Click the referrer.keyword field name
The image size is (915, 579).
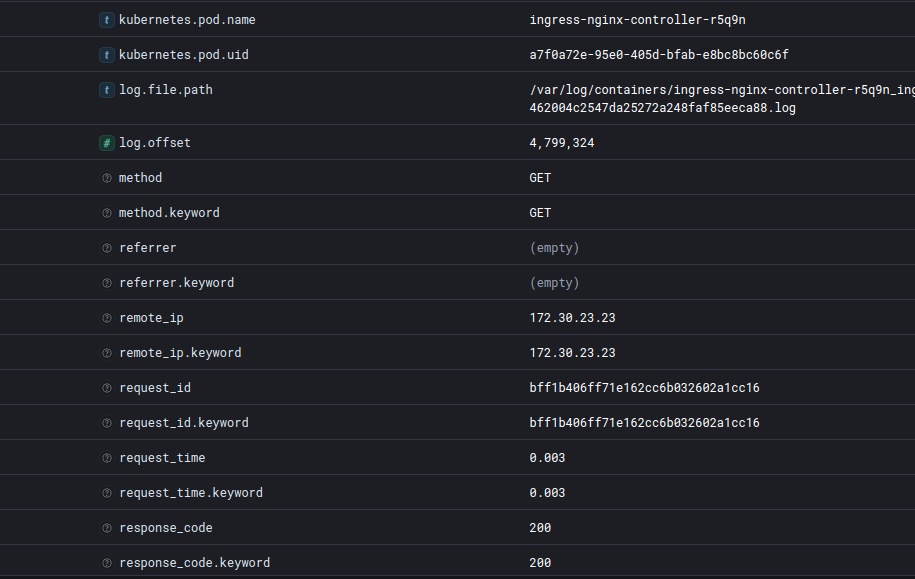(x=176, y=283)
